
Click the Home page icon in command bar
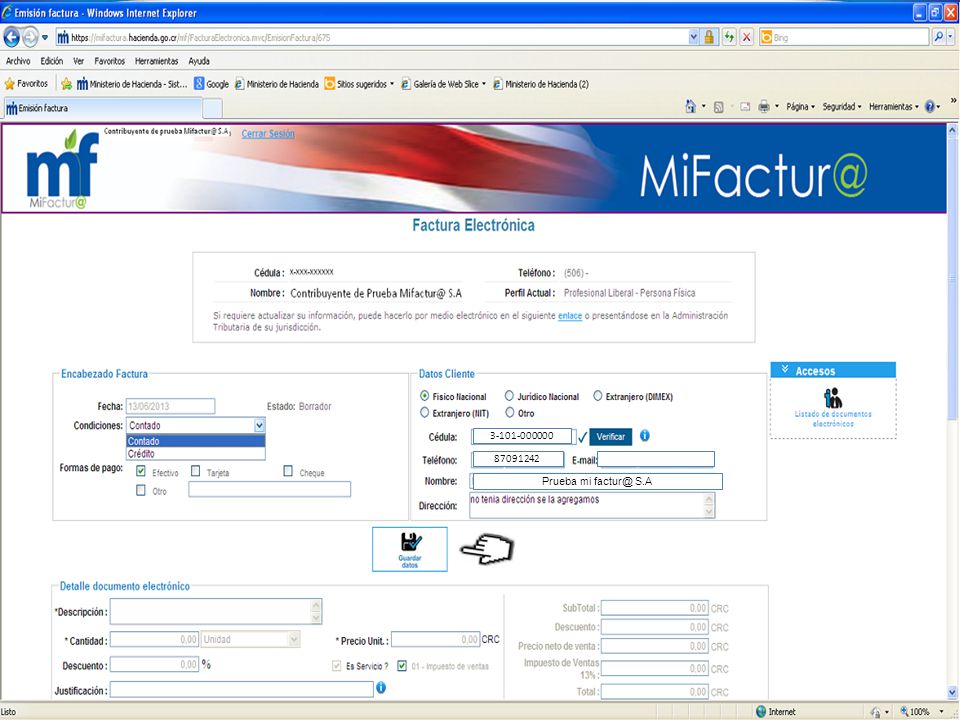tap(691, 107)
